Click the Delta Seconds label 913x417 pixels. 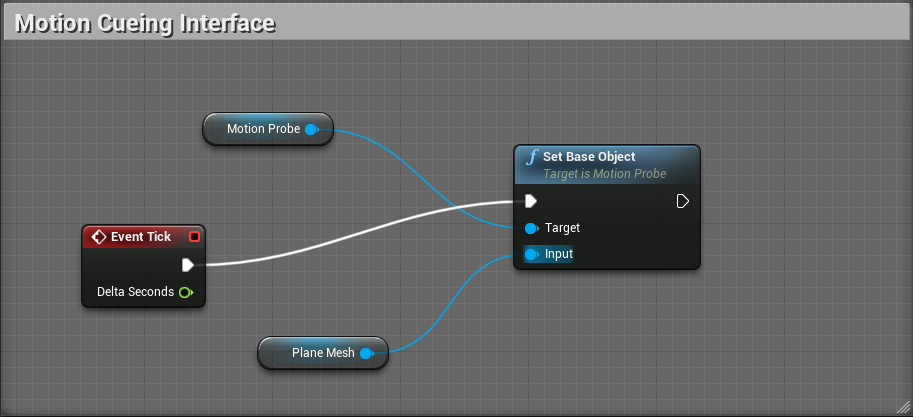tap(135, 292)
